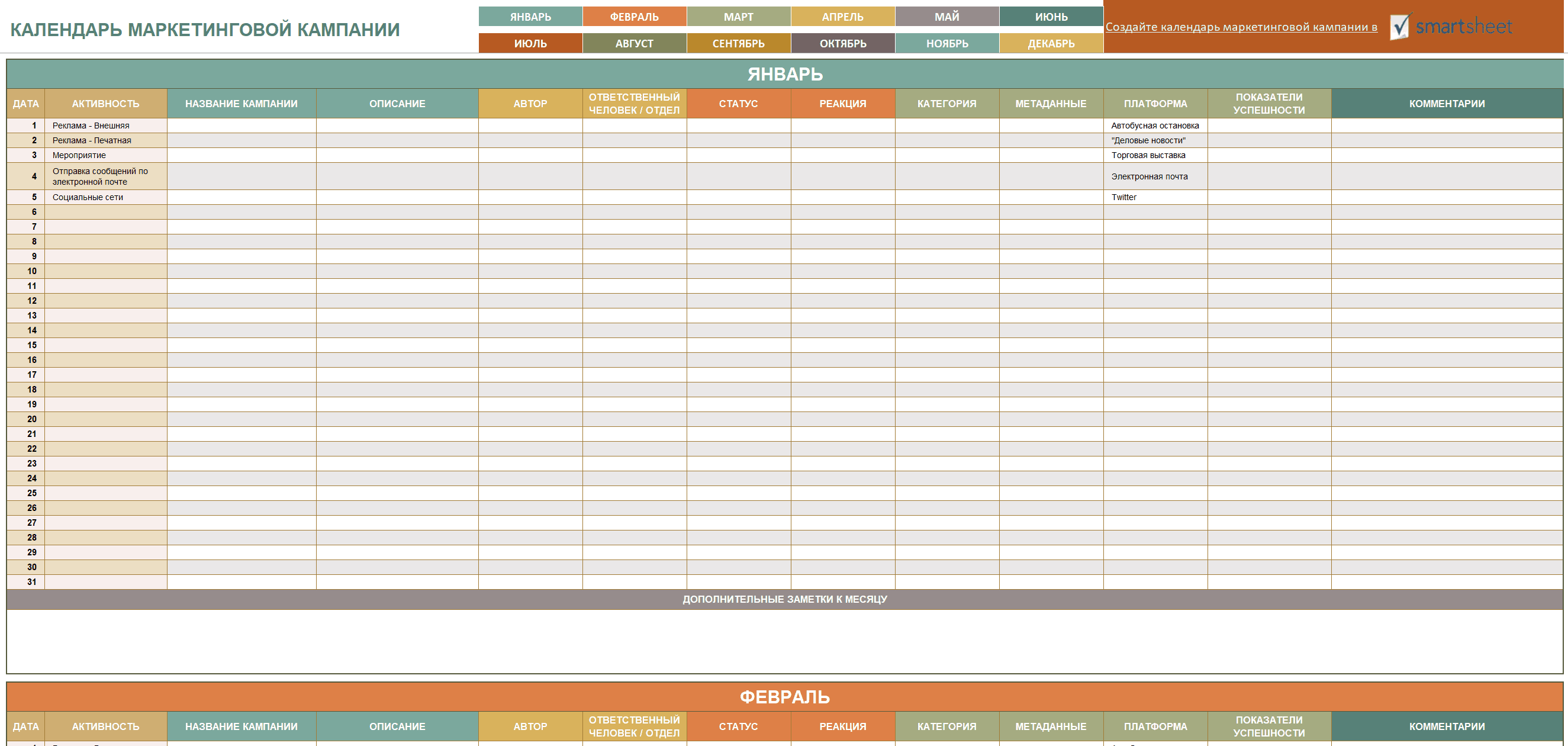The image size is (1568, 746).
Task: Open the ИЮЛЬ month button
Action: (x=530, y=43)
